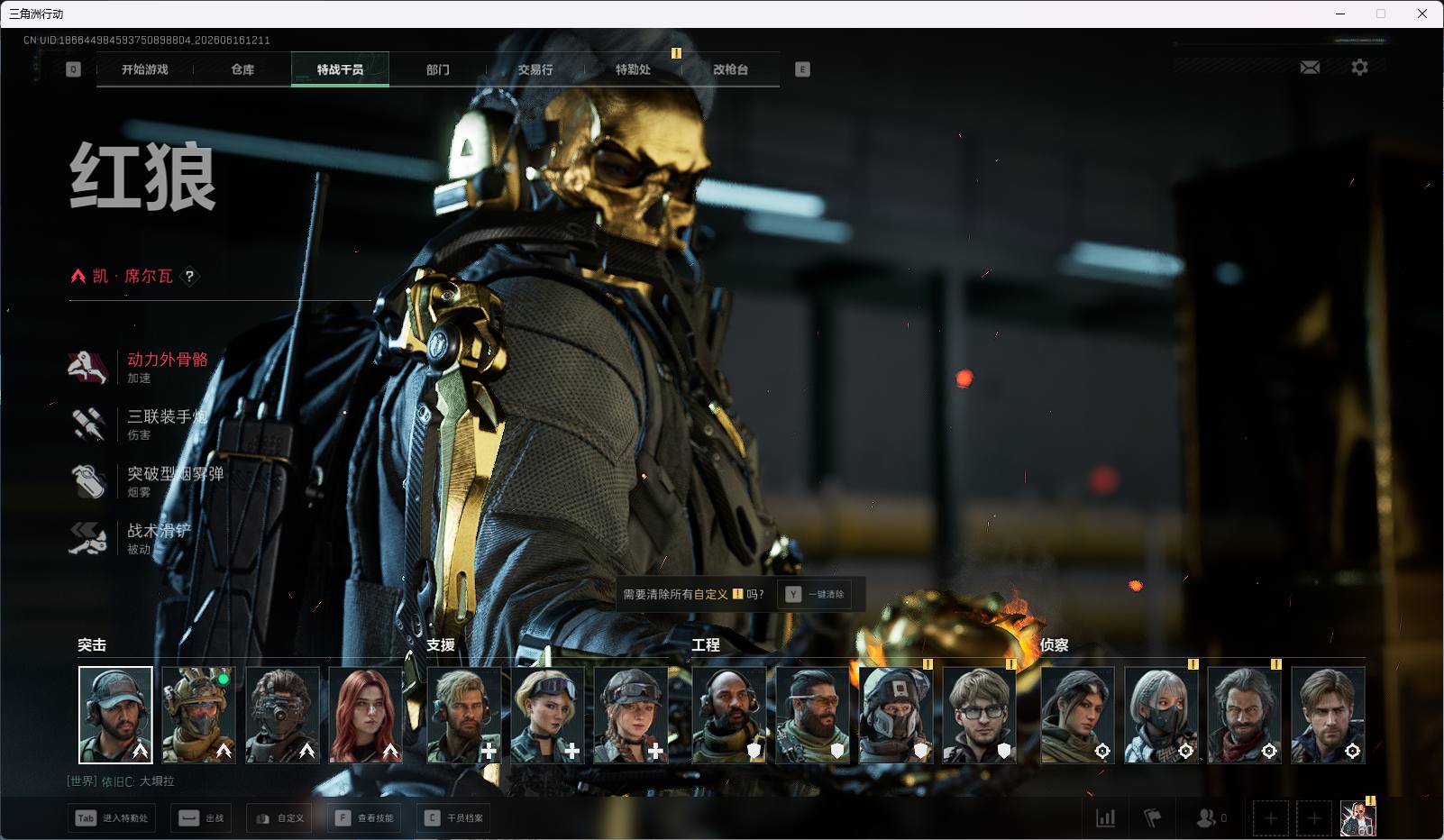The height and width of the screenshot is (840, 1444).
Task: Open the statistics bar chart icon
Action: click(1105, 818)
